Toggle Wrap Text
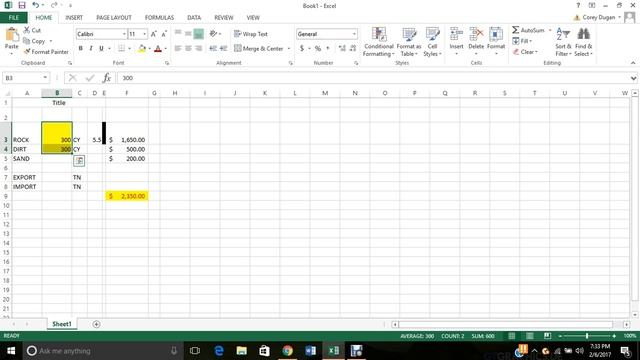 pyautogui.click(x=251, y=34)
